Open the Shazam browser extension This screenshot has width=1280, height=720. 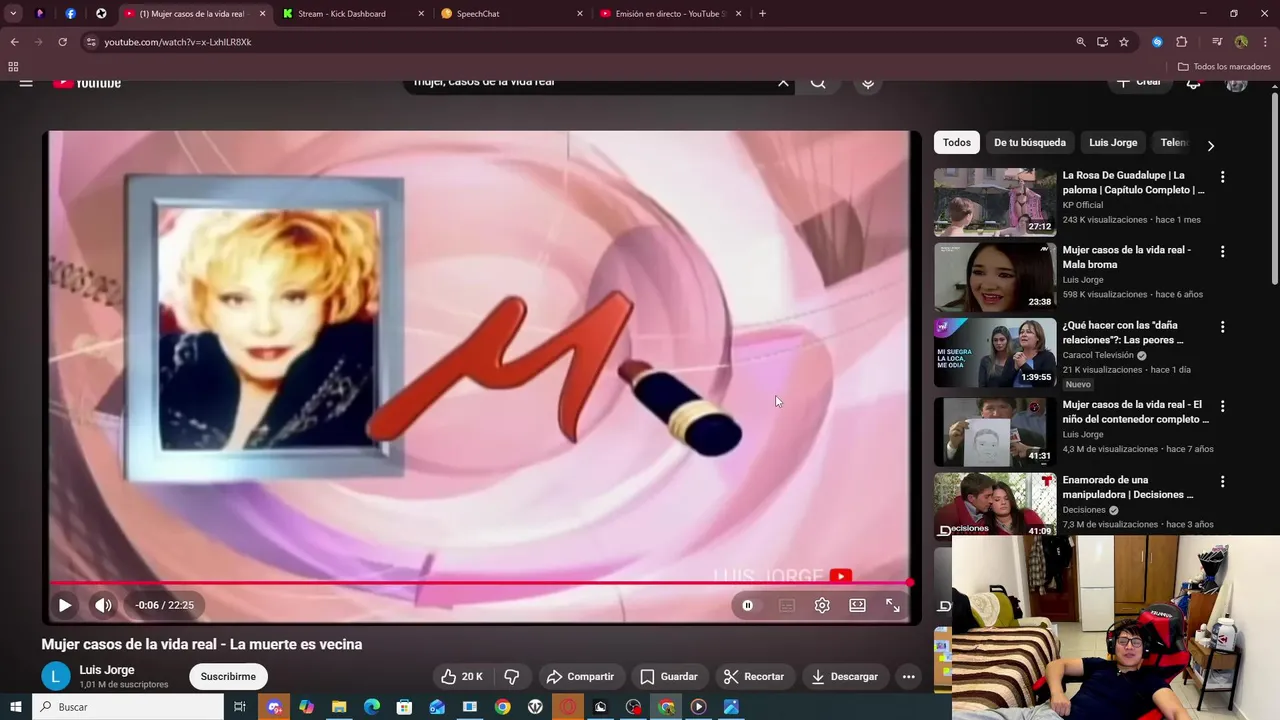point(1157,42)
